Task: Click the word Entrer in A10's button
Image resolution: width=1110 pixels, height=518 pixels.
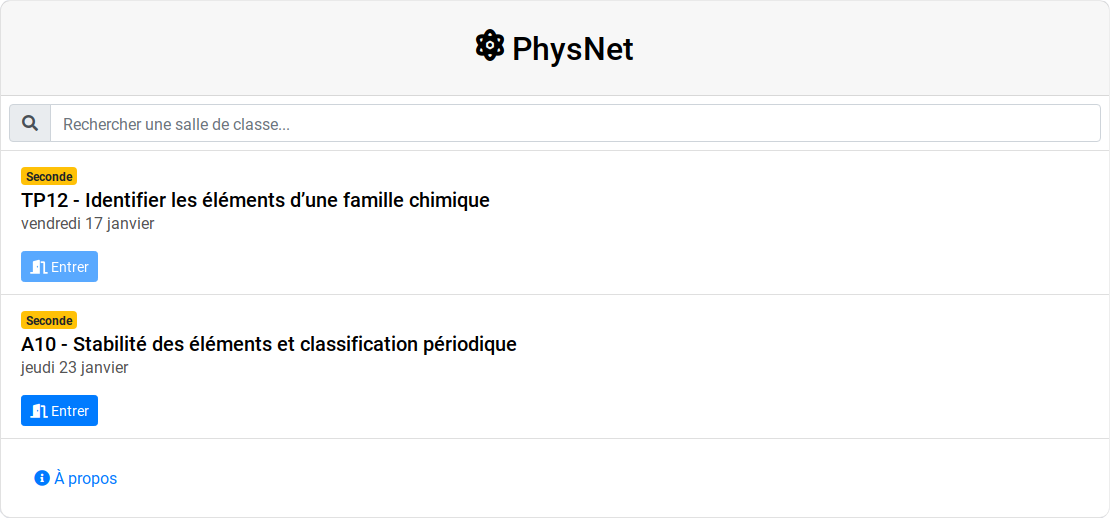Action: [70, 411]
